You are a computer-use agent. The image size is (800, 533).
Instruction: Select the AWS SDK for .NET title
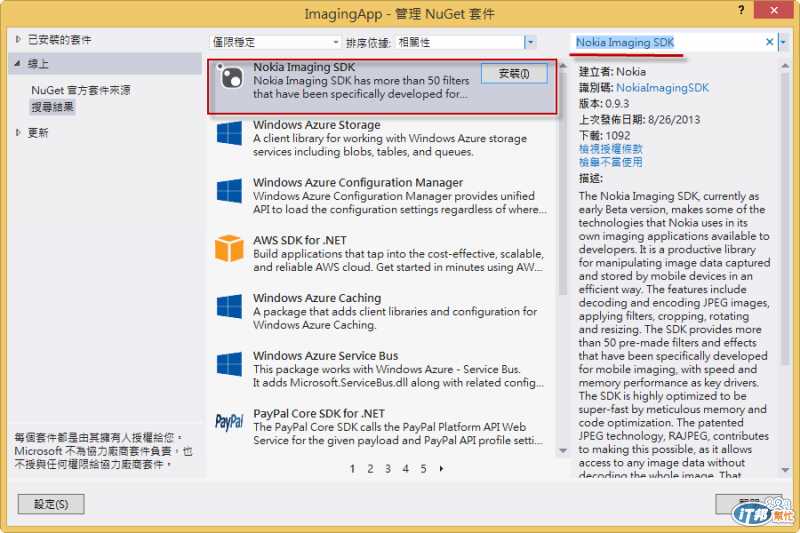pyautogui.click(x=300, y=240)
